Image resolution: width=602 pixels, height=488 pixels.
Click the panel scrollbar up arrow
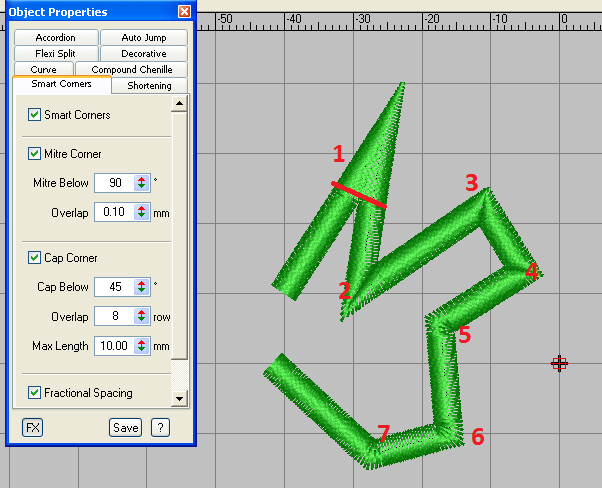180,103
